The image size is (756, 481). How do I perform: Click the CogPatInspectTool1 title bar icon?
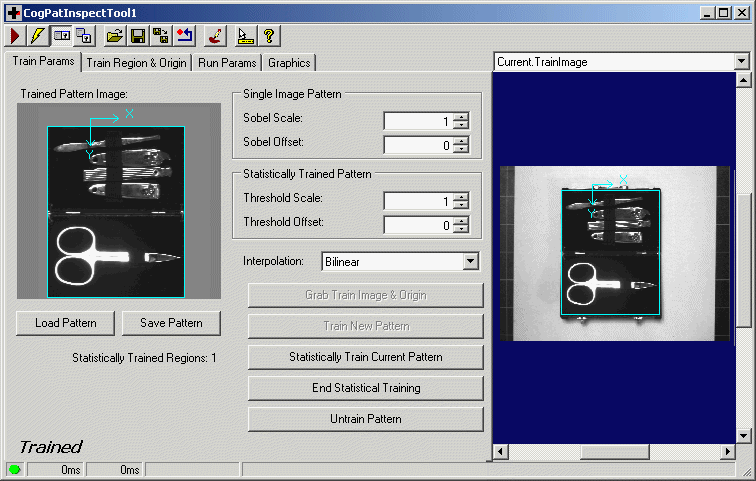pos(13,13)
